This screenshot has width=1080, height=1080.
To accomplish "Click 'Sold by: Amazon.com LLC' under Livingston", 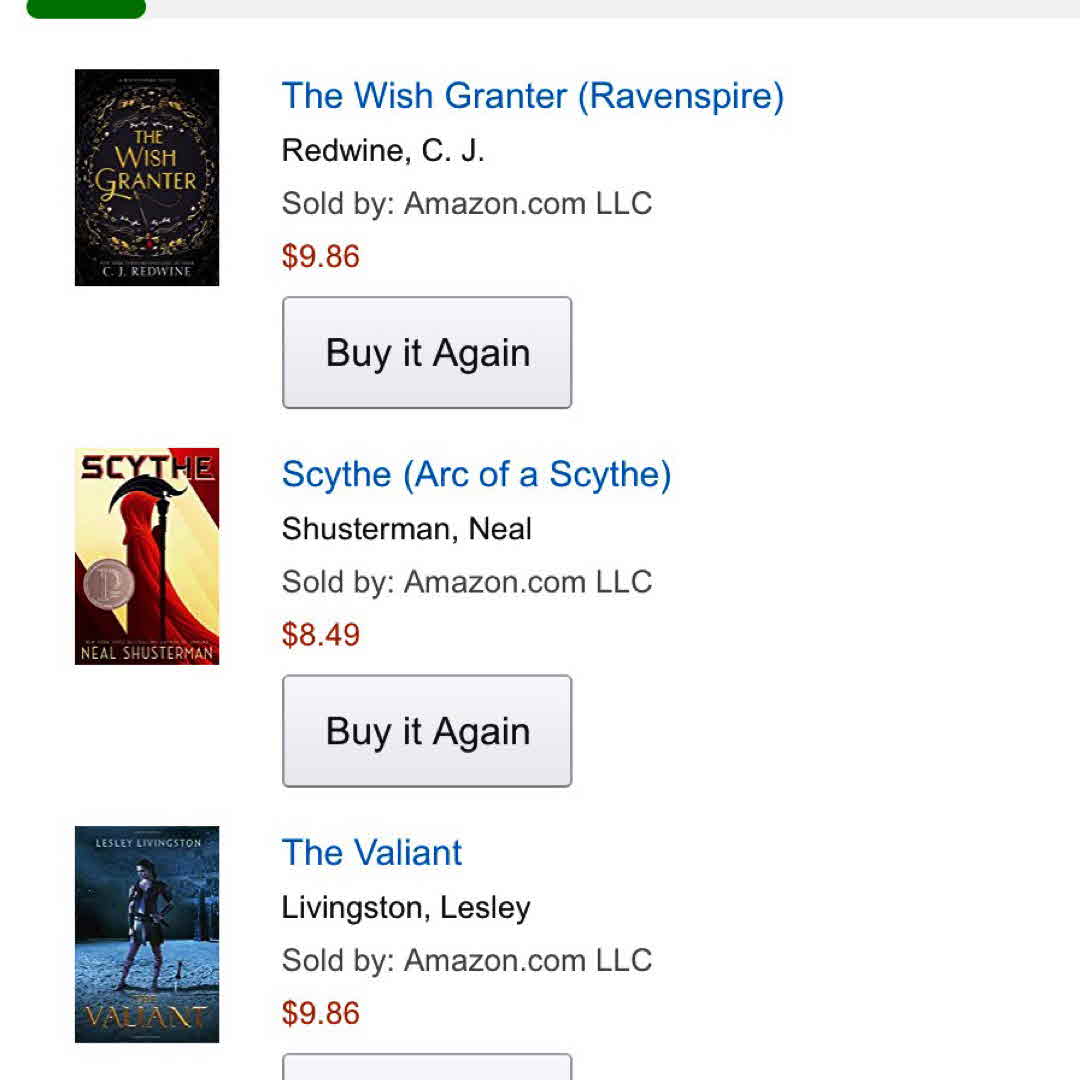I will click(467, 961).
